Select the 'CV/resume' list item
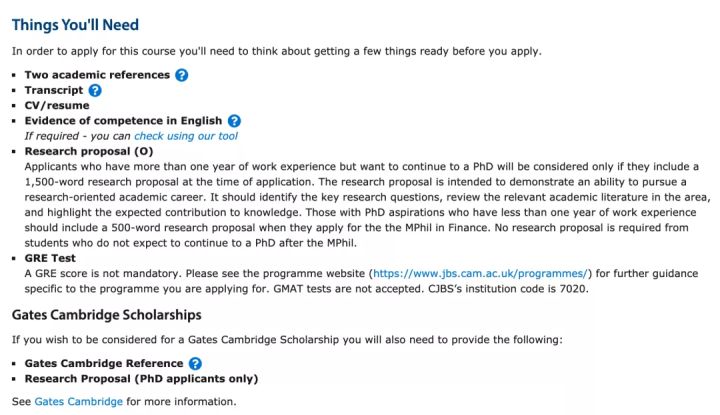 click(x=57, y=106)
